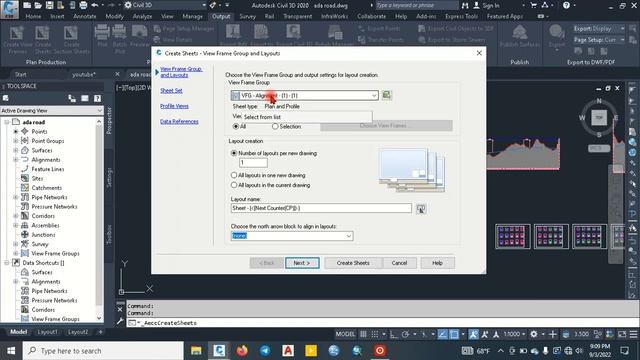Image resolution: width=640 pixels, height=360 pixels.
Task: Click the Help button in dialog
Action: (x=437, y=263)
